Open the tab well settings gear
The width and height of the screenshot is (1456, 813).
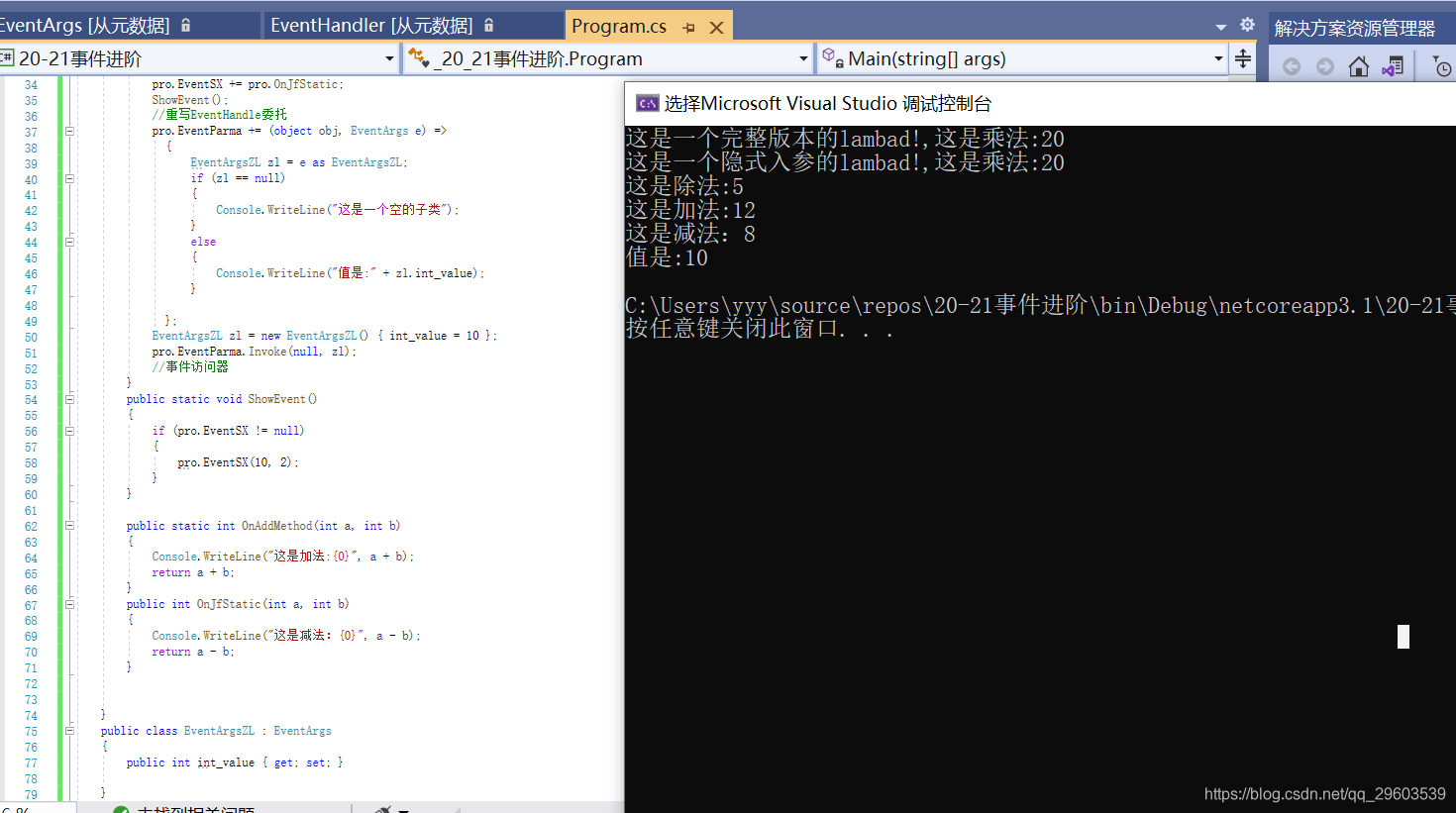click(1247, 25)
